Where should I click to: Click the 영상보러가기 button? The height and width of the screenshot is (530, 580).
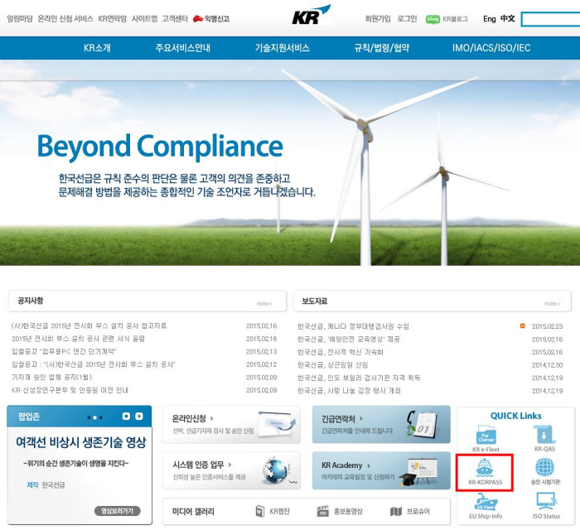[117, 511]
